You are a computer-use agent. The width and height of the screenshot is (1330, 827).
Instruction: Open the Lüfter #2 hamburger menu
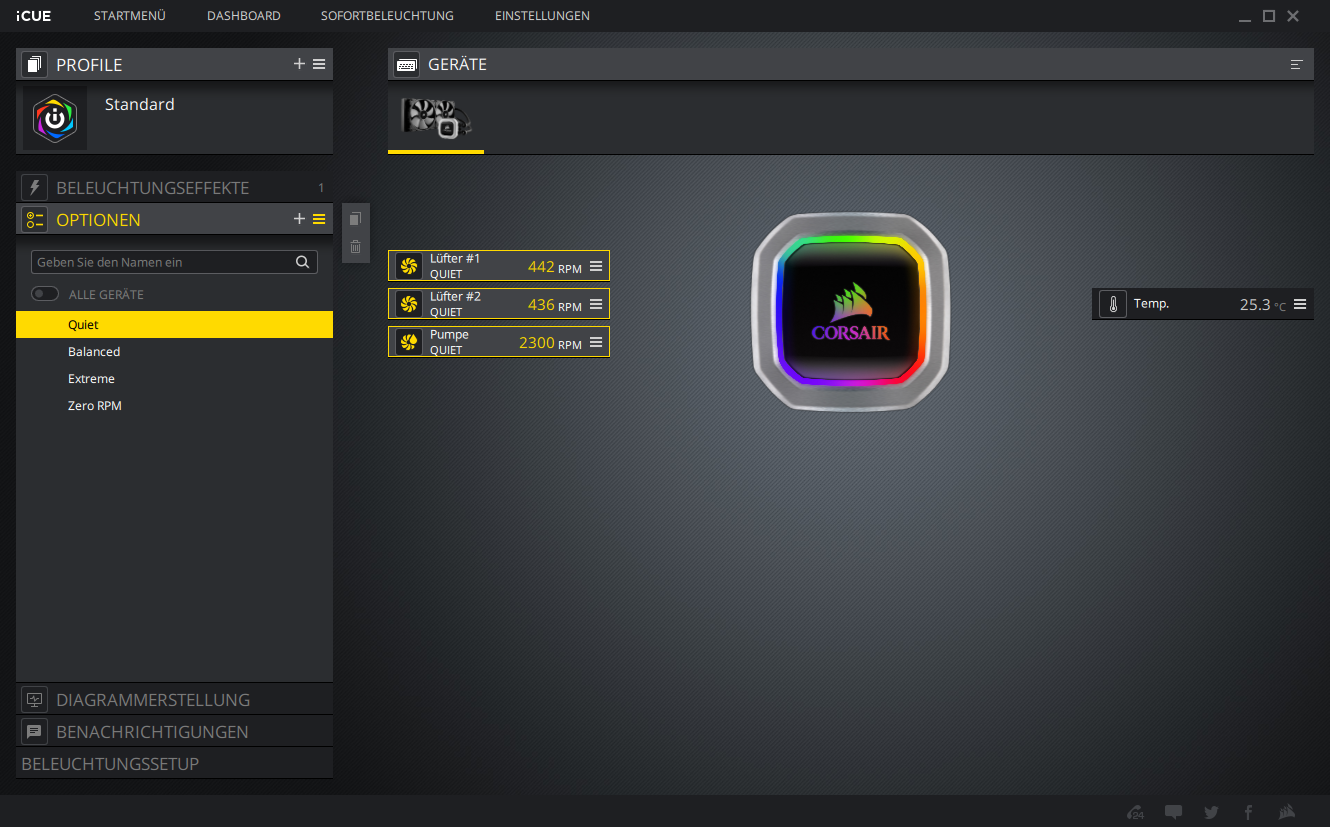[x=596, y=304]
